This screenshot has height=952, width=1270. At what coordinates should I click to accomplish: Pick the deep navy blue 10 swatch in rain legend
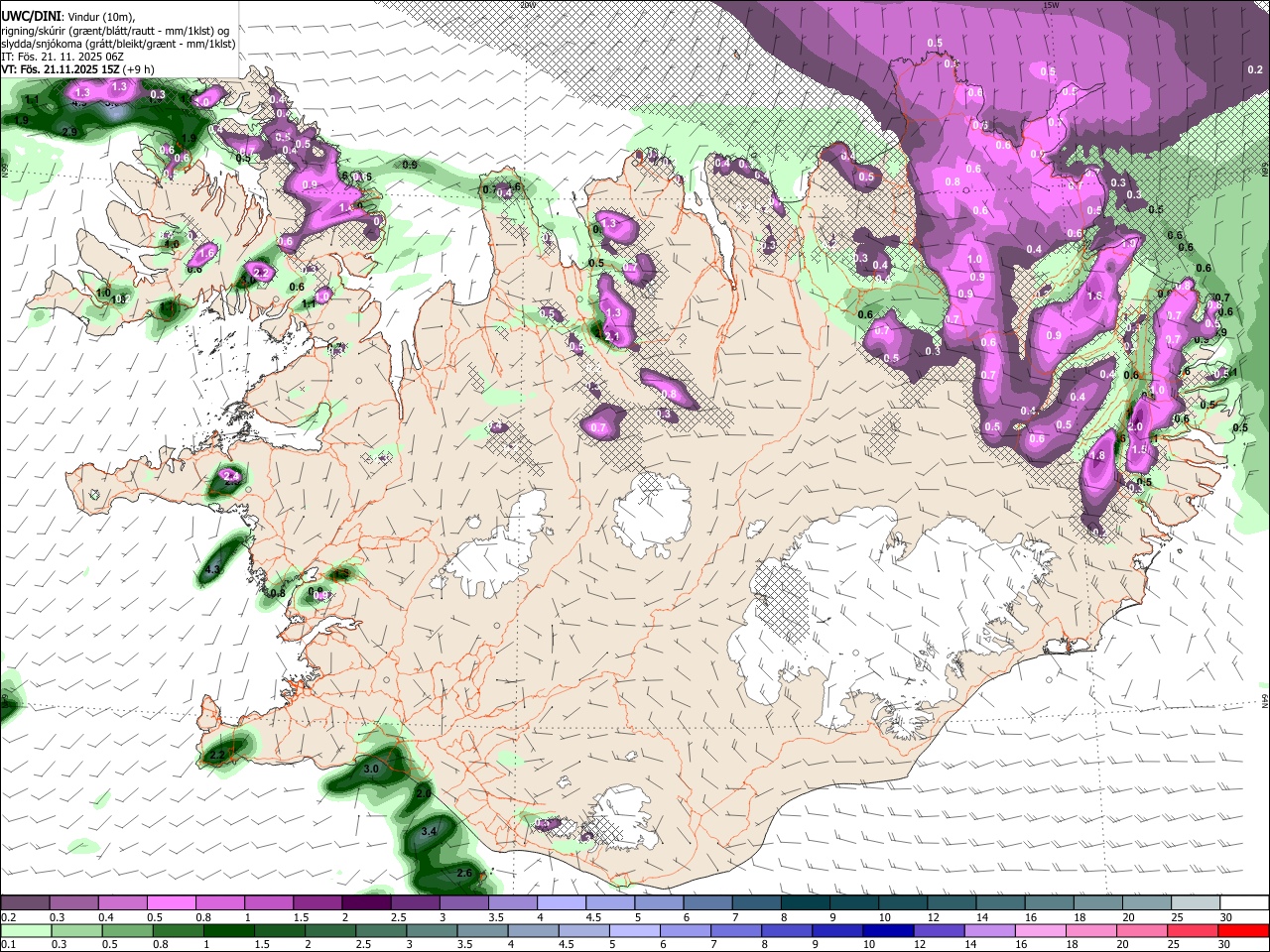click(x=889, y=930)
